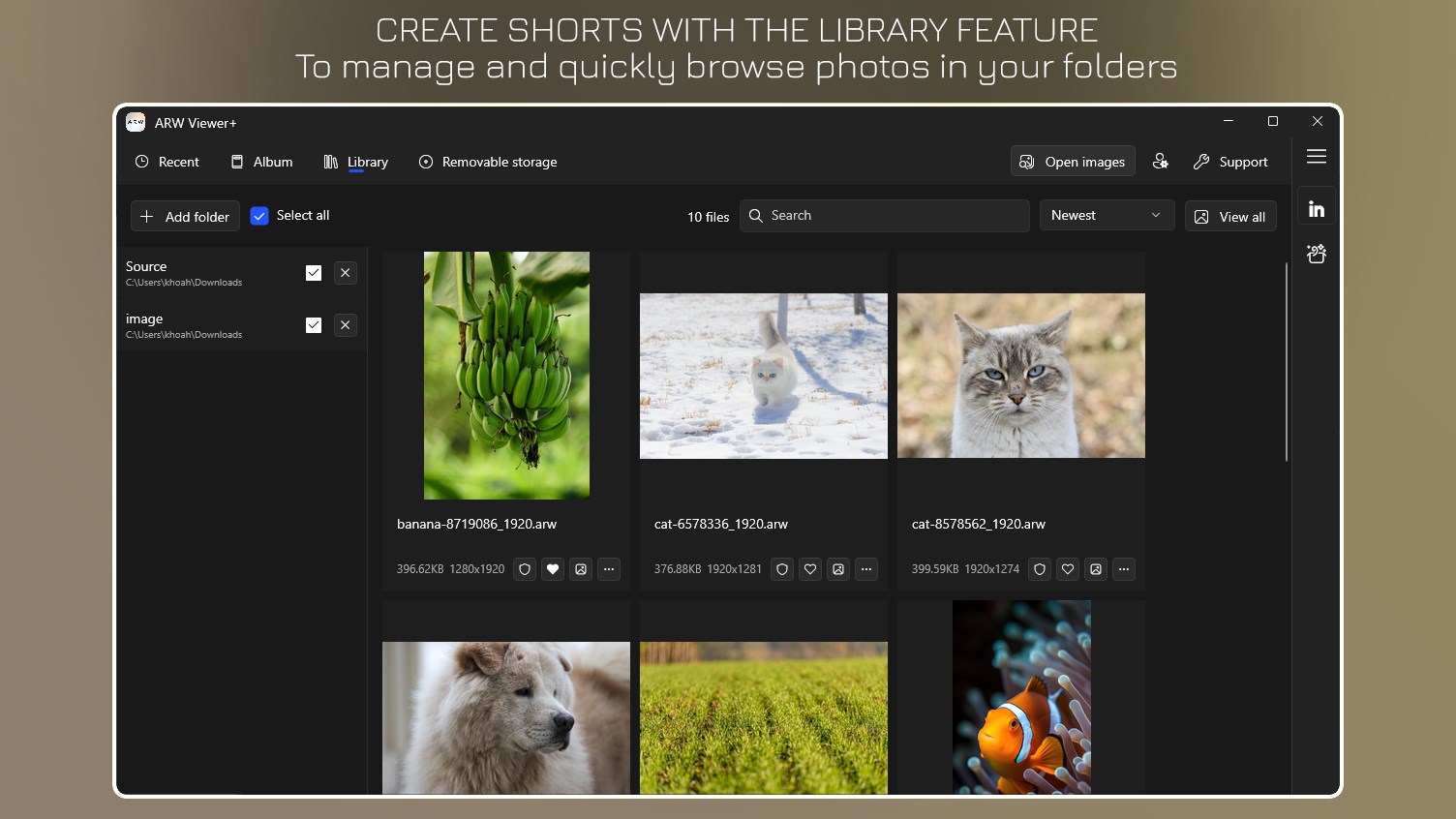This screenshot has width=1456, height=819.
Task: Click the image view icon under banana-8719086_1920.arw
Action: pyautogui.click(x=581, y=569)
